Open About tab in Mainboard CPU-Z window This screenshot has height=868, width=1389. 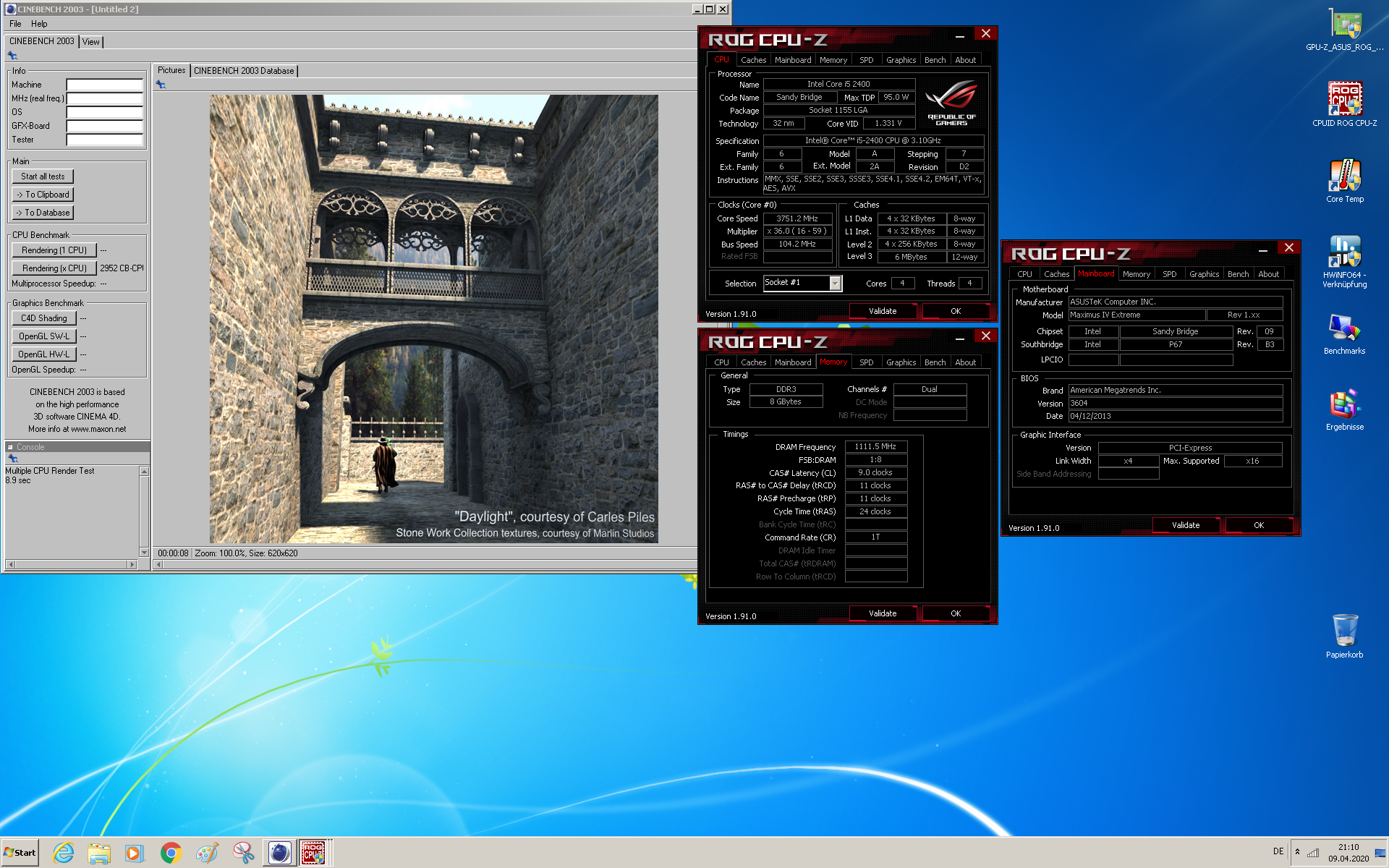coord(1268,274)
